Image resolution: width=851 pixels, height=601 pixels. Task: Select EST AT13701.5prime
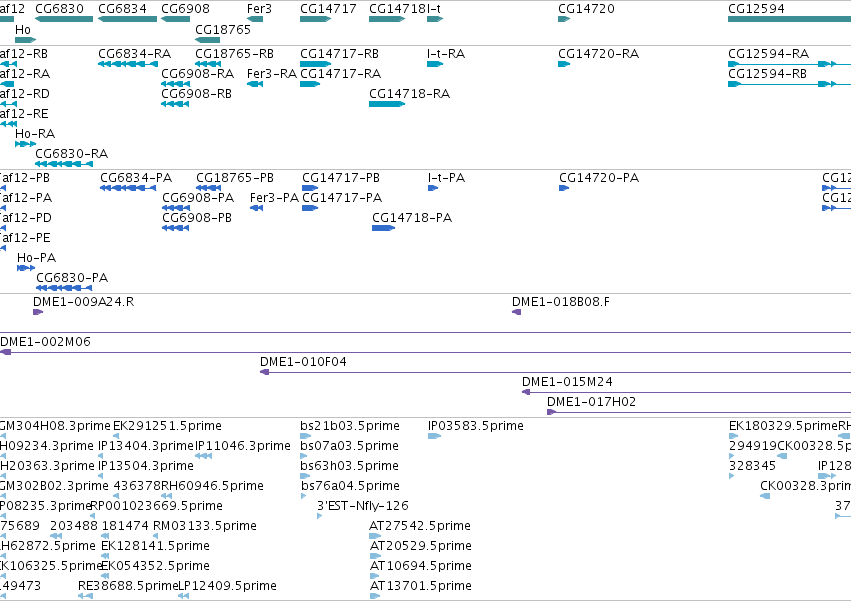(375, 596)
